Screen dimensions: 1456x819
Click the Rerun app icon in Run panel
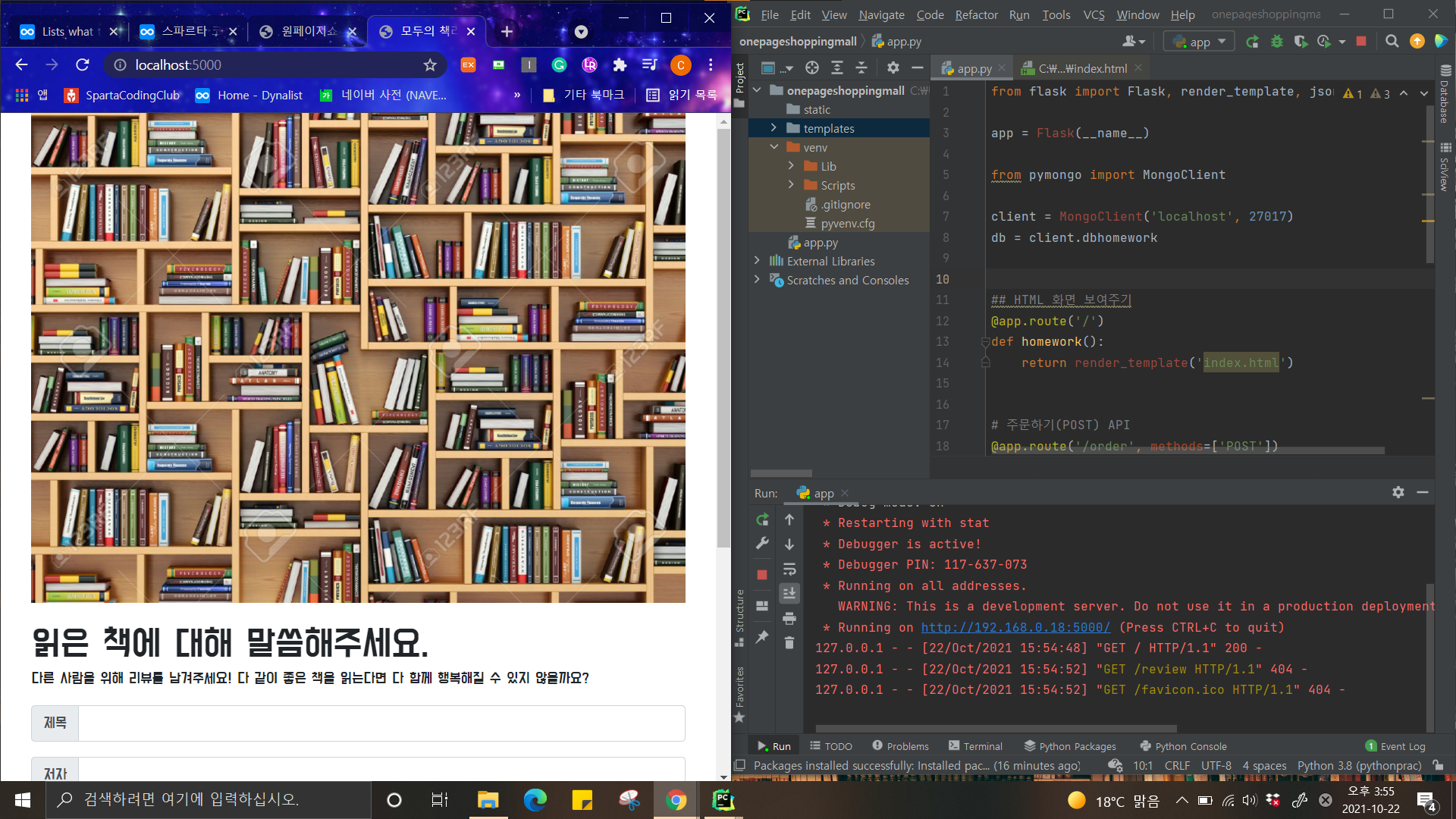tap(762, 520)
